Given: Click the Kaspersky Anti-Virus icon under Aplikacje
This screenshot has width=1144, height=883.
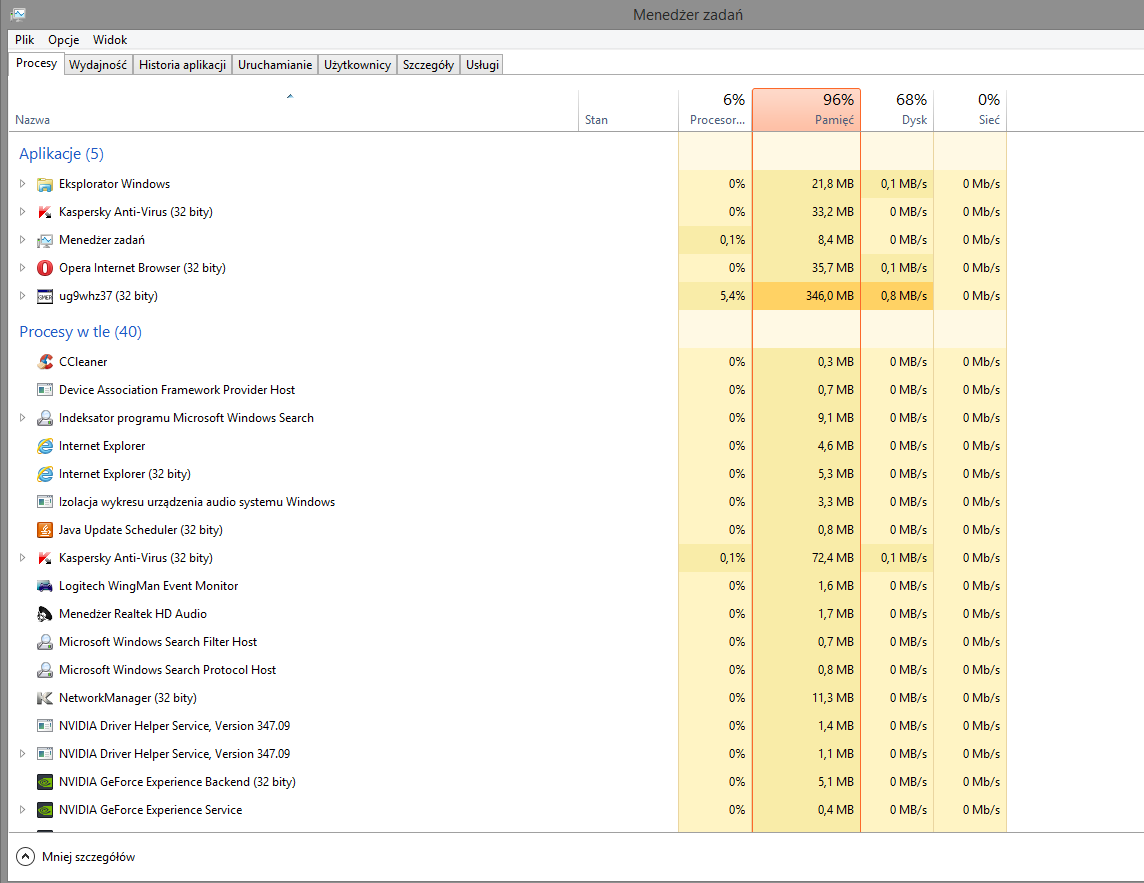Looking at the screenshot, I should click(x=45, y=212).
